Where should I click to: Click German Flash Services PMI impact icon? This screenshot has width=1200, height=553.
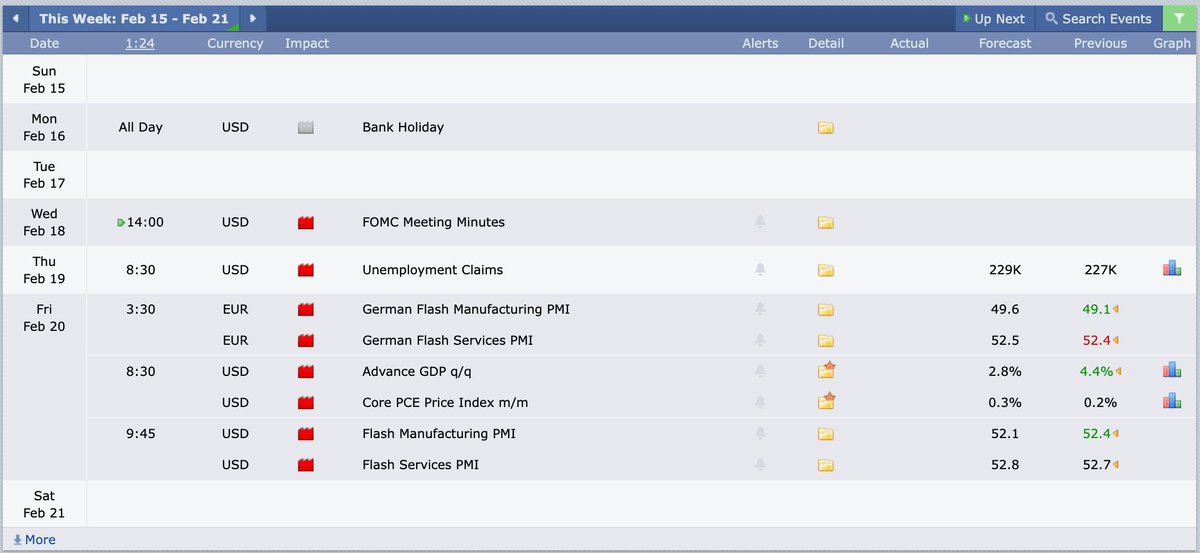click(306, 340)
